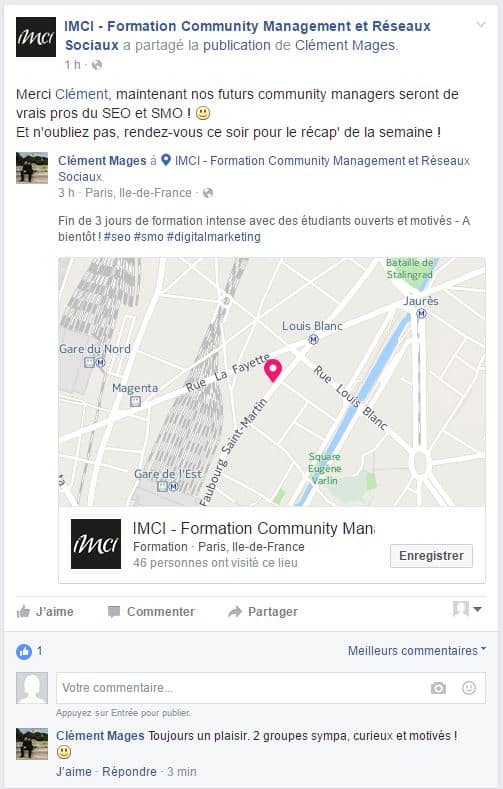Click the #seo hashtag link

tap(117, 236)
